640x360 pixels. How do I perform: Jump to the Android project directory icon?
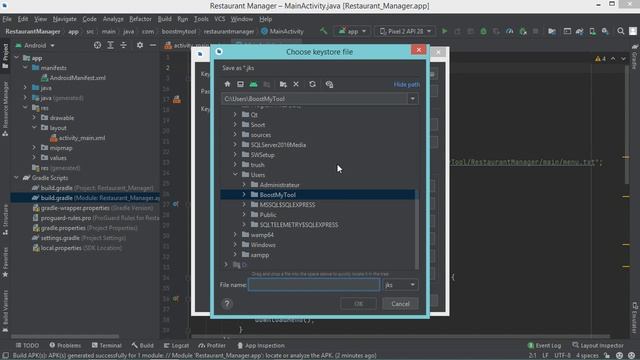253,84
